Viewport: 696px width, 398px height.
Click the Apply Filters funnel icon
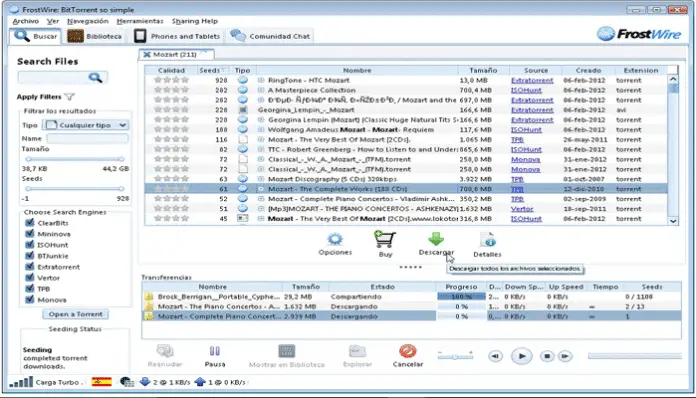pos(69,96)
